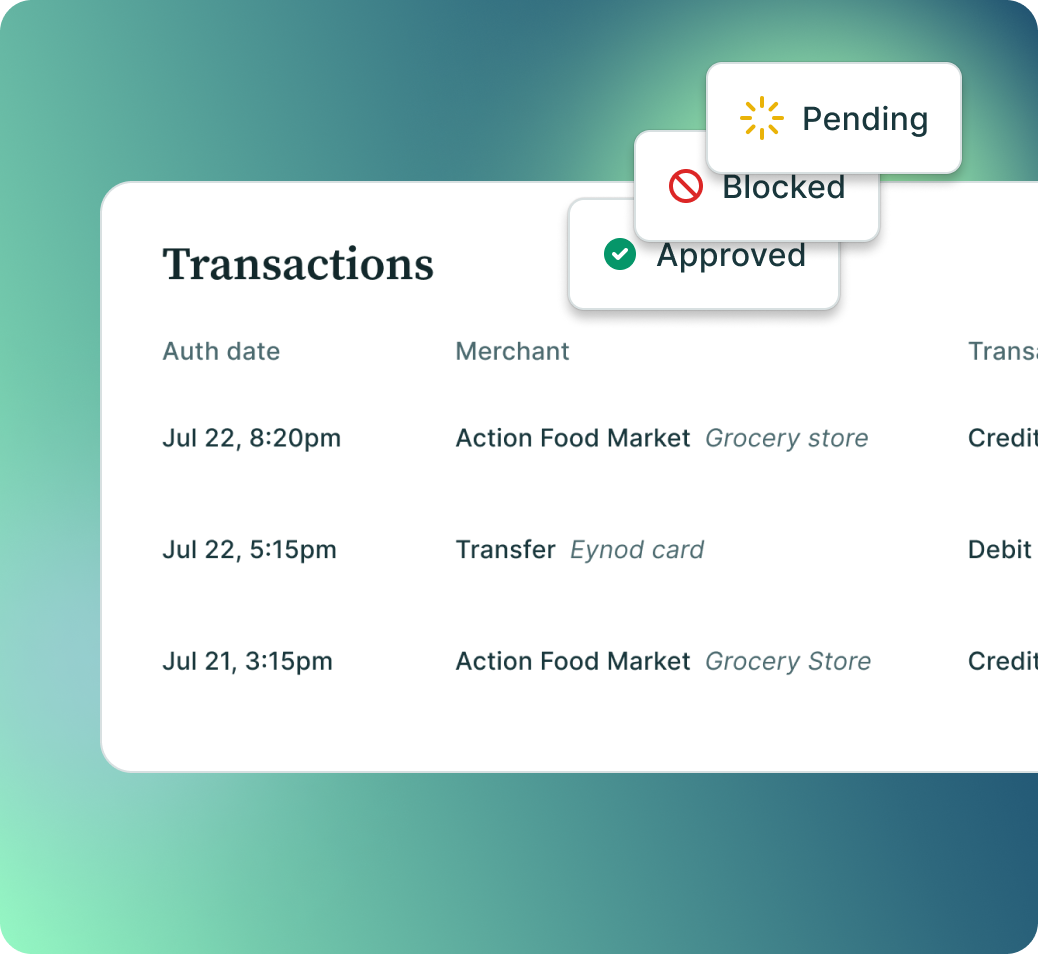Click the partially visible Trans column header
Viewport: 1038px width, 954px height.
point(1002,352)
